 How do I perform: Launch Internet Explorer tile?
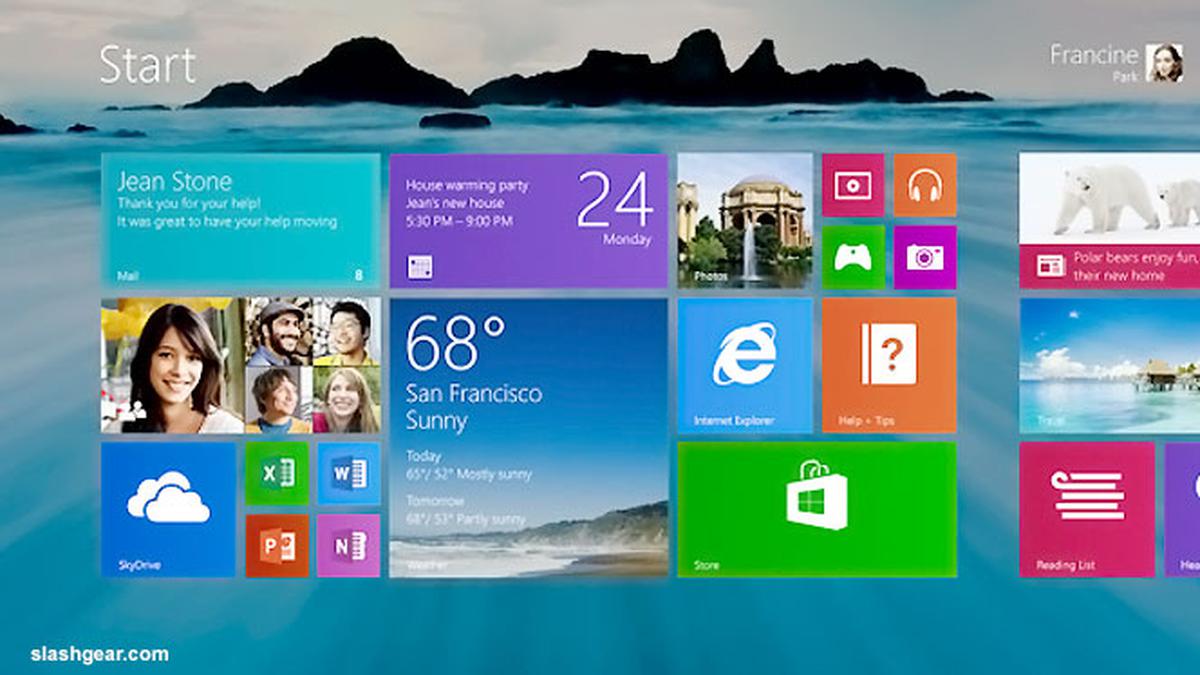point(745,365)
